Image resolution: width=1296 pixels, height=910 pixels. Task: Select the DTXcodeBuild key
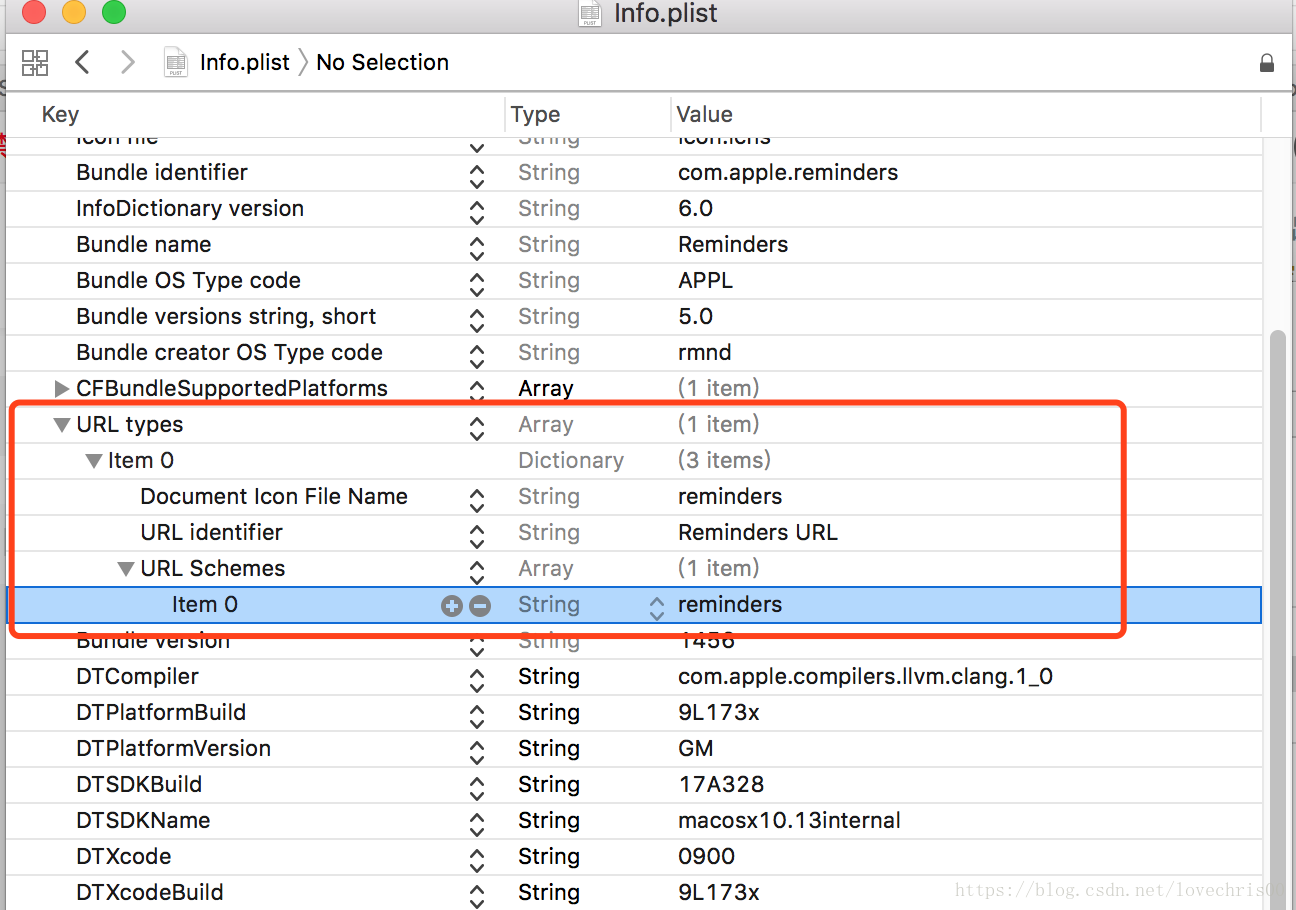click(x=150, y=892)
